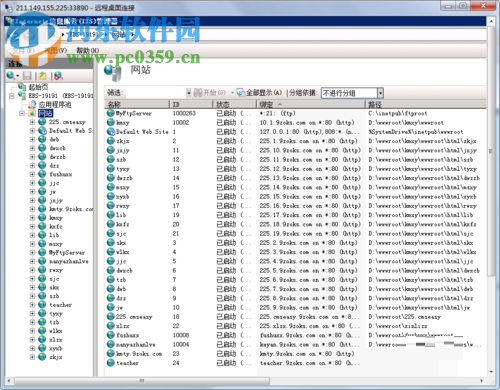The height and width of the screenshot is (390, 500).
Task: Collapse the EBS-19191 server tree node
Action: click(x=12, y=96)
